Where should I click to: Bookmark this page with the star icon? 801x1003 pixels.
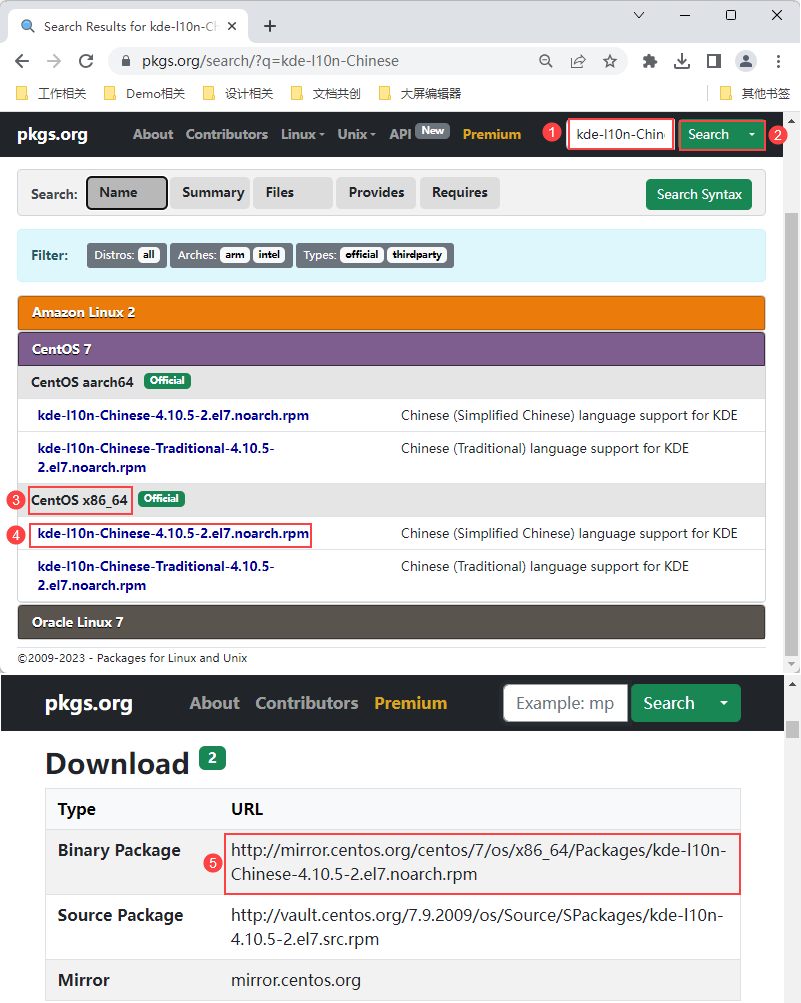(x=610, y=61)
